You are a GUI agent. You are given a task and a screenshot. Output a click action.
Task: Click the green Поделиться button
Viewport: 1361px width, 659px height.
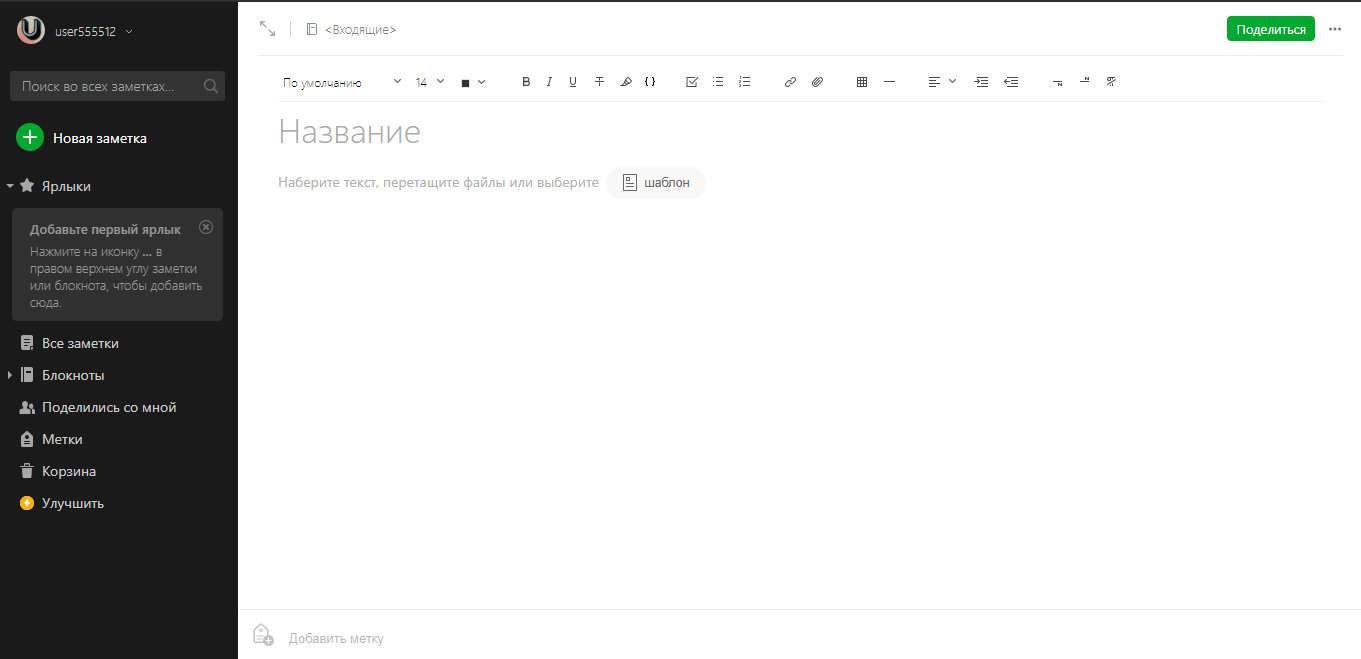click(1270, 29)
